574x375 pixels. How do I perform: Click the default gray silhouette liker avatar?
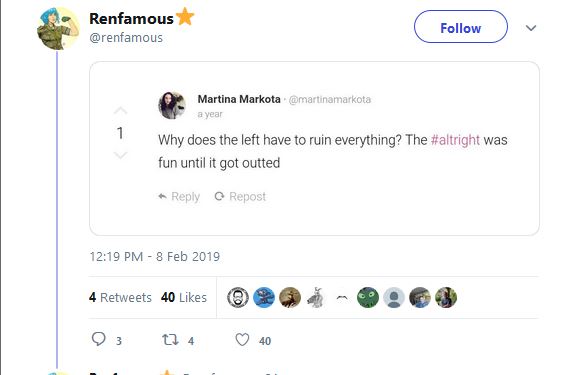click(394, 297)
